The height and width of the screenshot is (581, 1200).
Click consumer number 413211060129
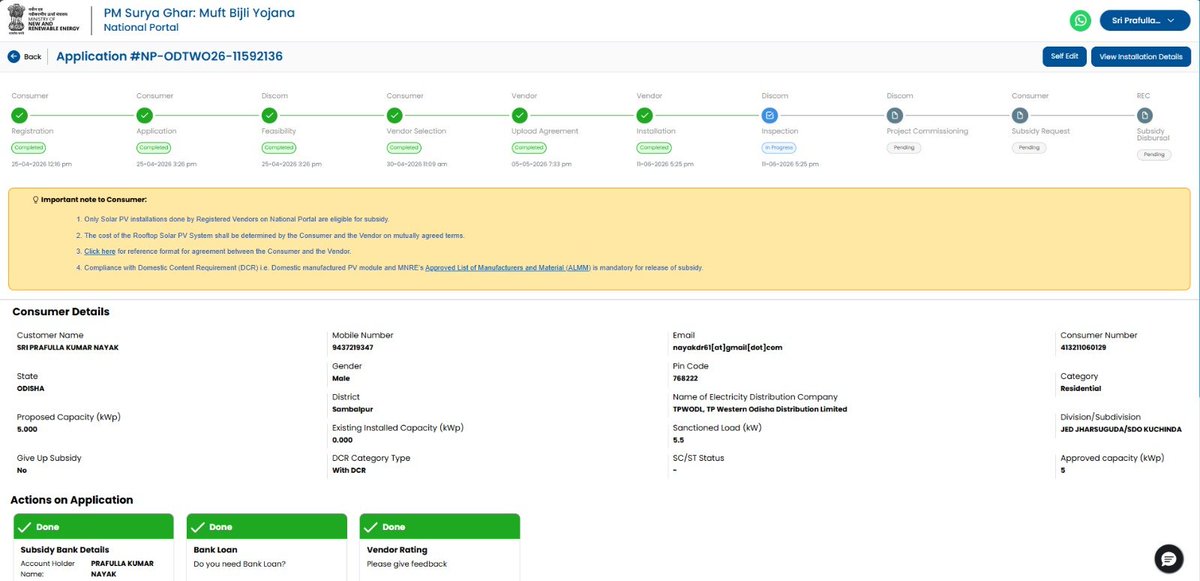(x=1083, y=347)
